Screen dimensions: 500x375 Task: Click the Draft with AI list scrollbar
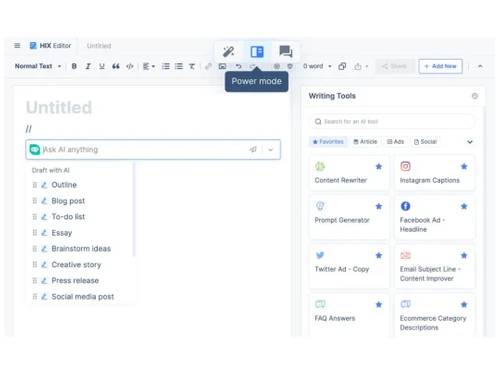[134, 210]
